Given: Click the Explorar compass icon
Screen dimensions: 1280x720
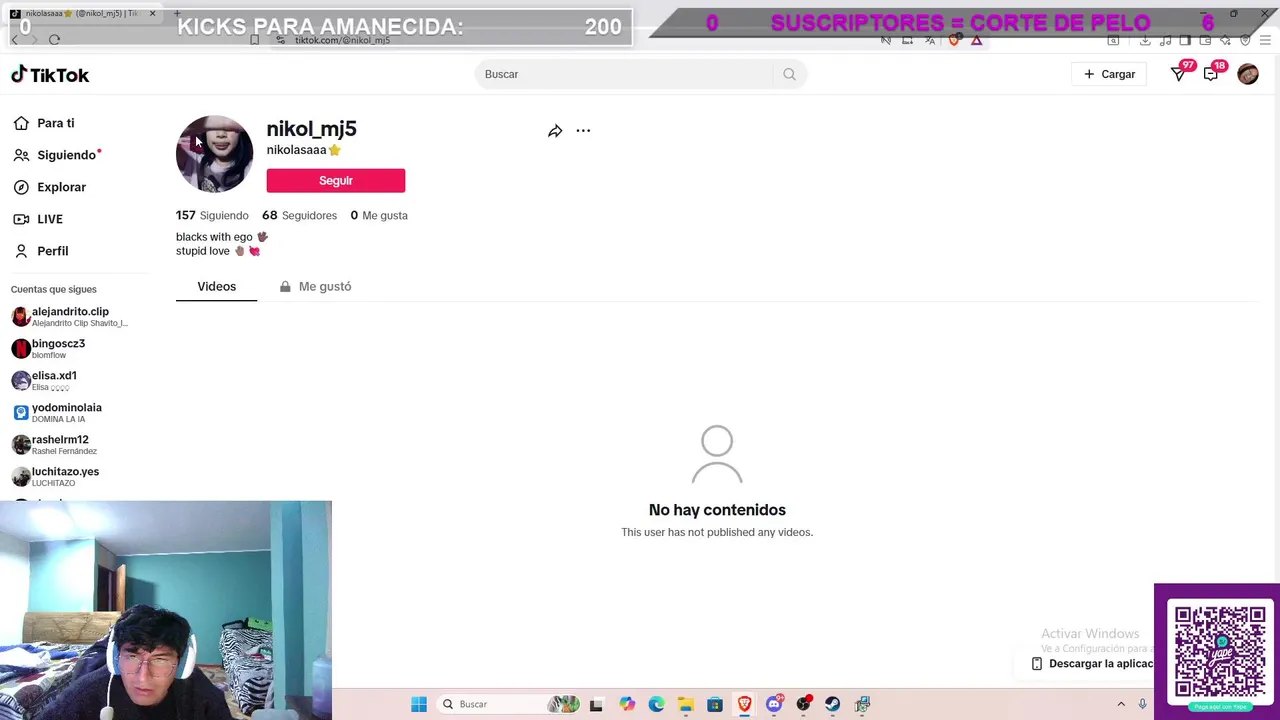Looking at the screenshot, I should click(x=21, y=187).
